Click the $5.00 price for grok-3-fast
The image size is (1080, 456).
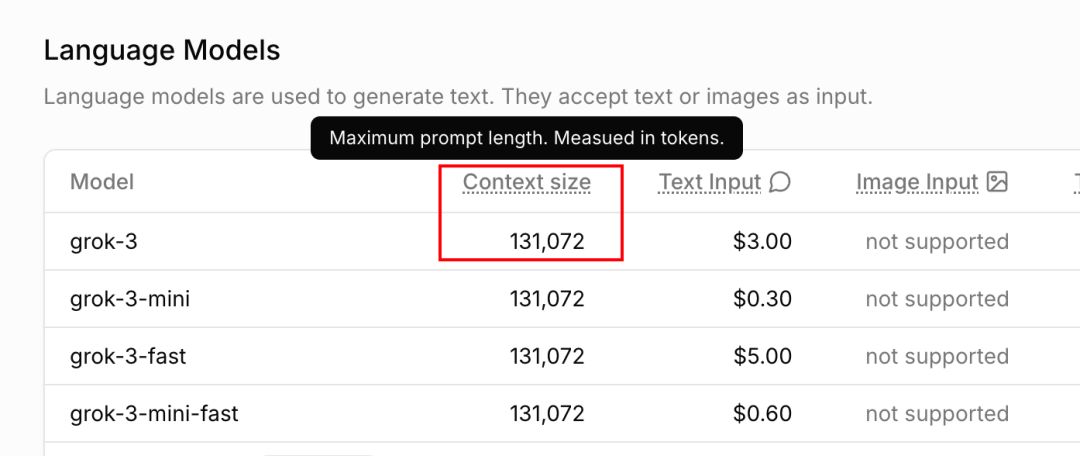[762, 356]
